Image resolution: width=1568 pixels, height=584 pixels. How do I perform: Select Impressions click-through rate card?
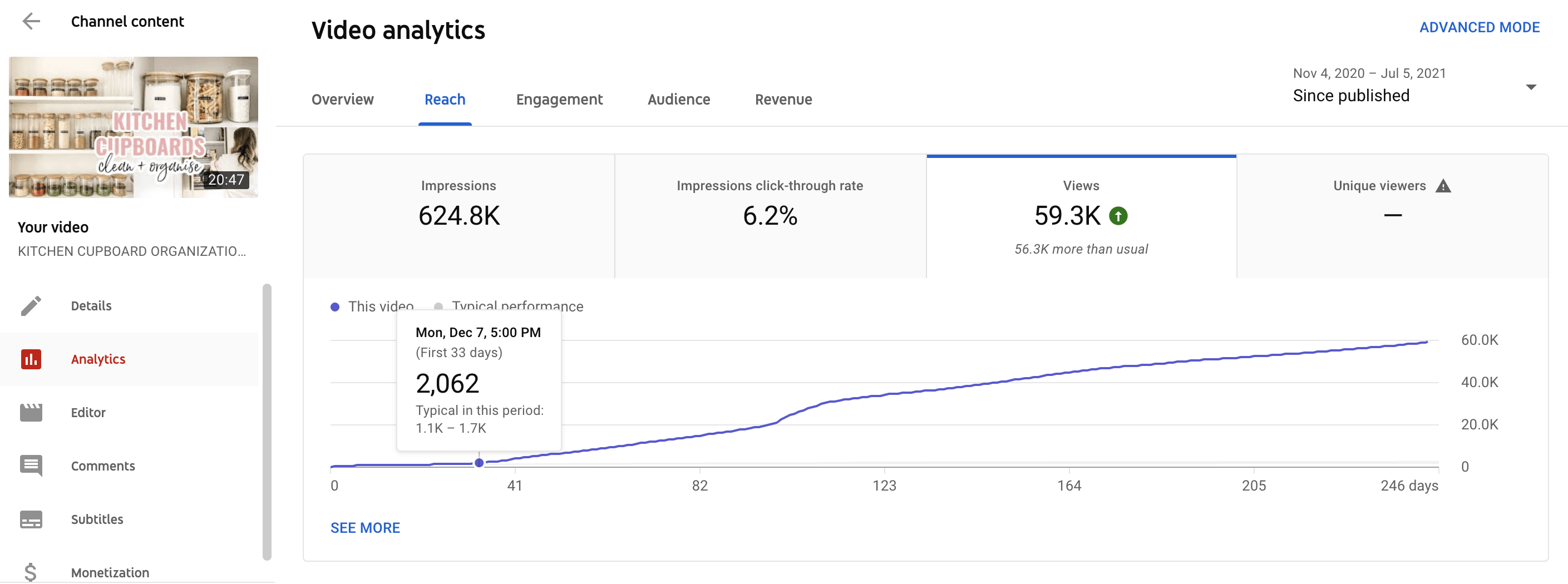click(x=770, y=216)
